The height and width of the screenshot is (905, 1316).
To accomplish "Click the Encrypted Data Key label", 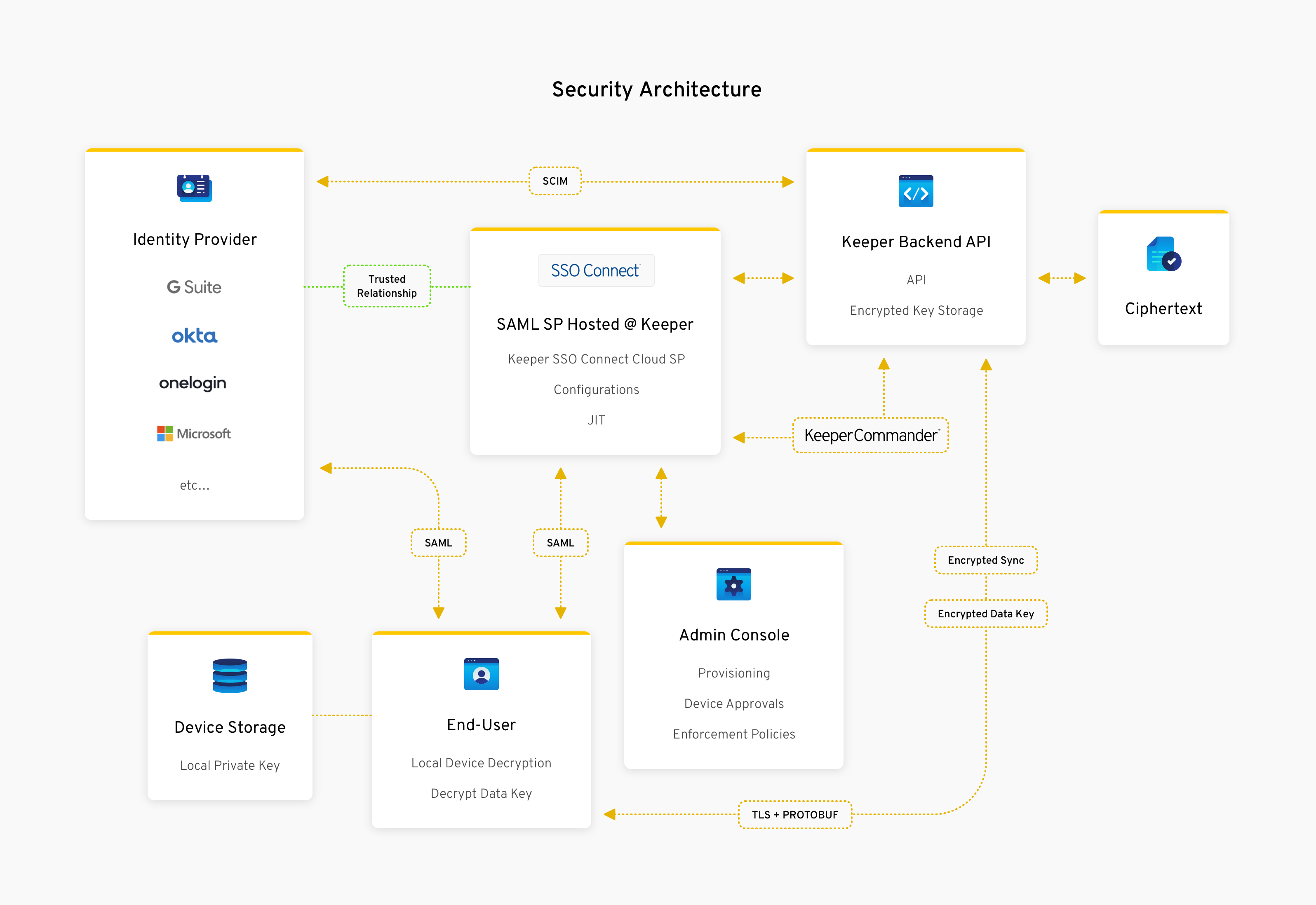I will coord(986,614).
